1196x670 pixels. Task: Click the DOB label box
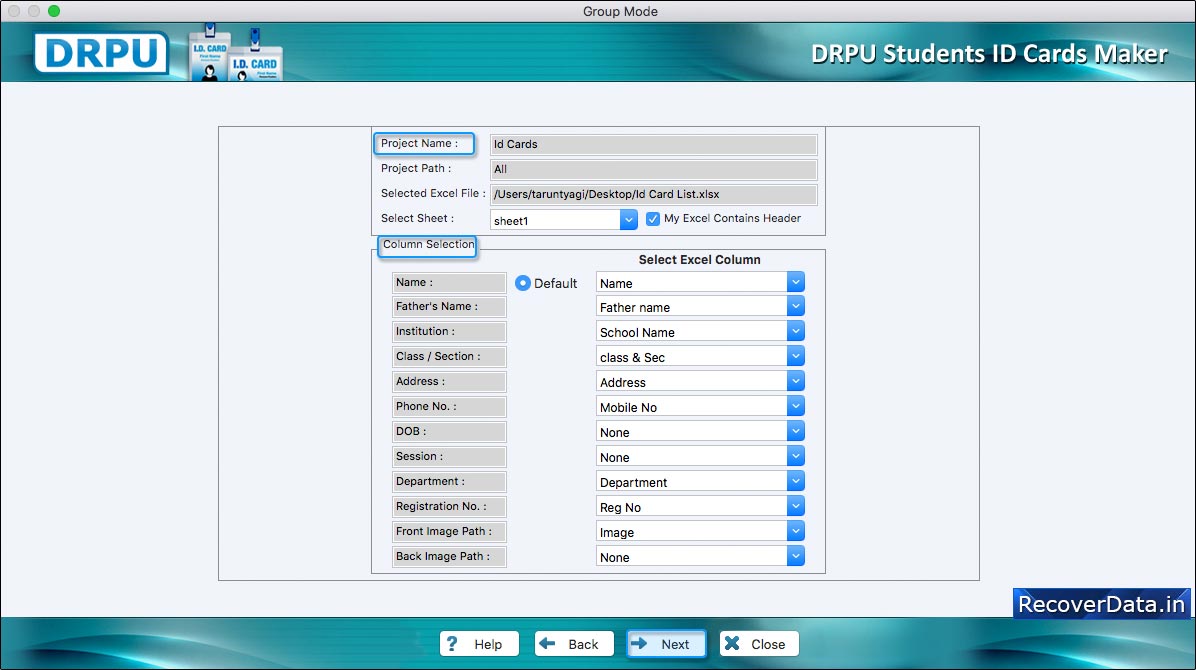[x=449, y=432]
